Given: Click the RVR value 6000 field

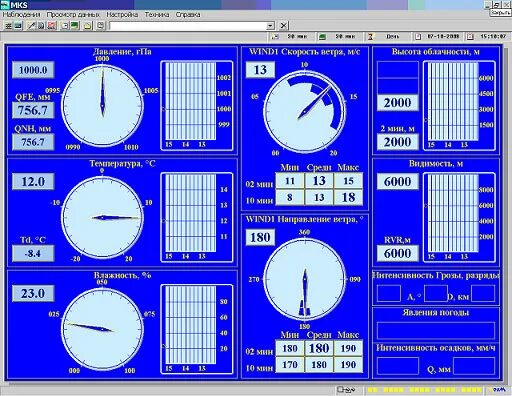Looking at the screenshot, I should [398, 253].
